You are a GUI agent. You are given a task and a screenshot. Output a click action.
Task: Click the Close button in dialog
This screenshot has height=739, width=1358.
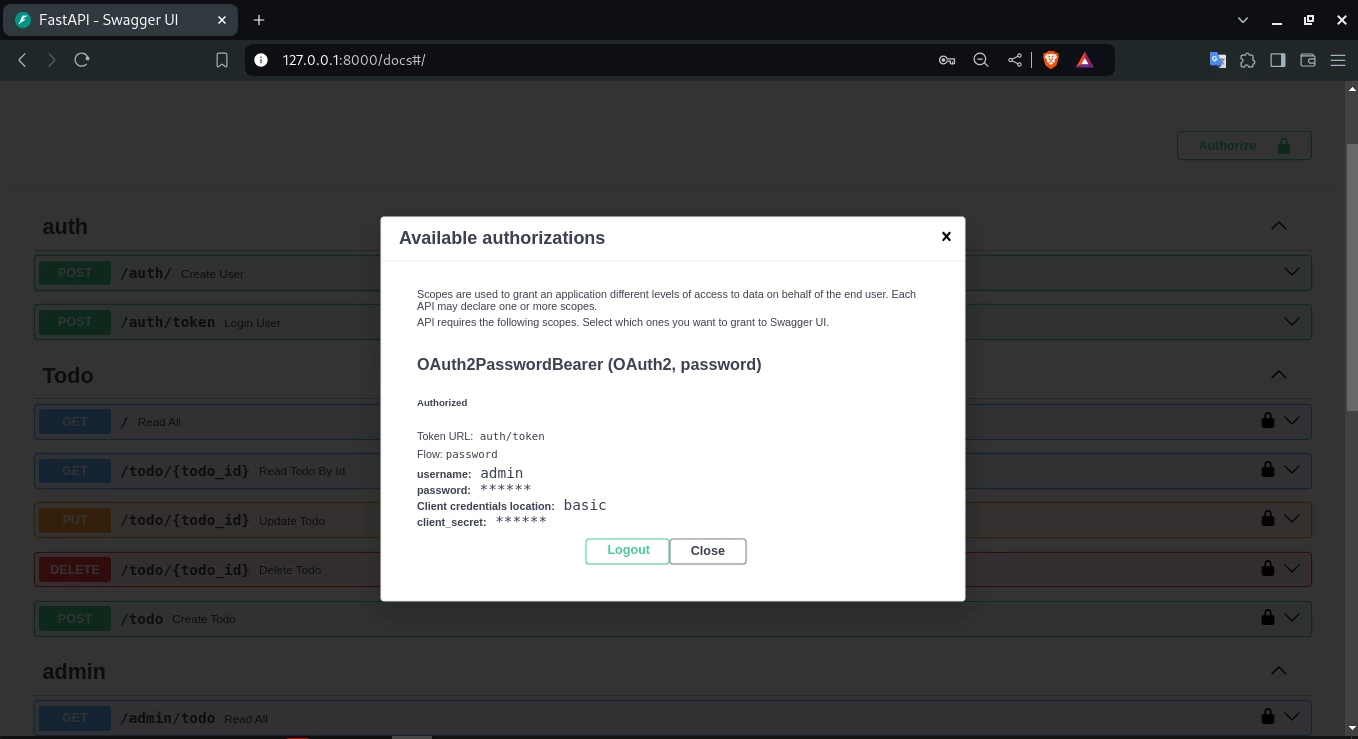pos(707,551)
